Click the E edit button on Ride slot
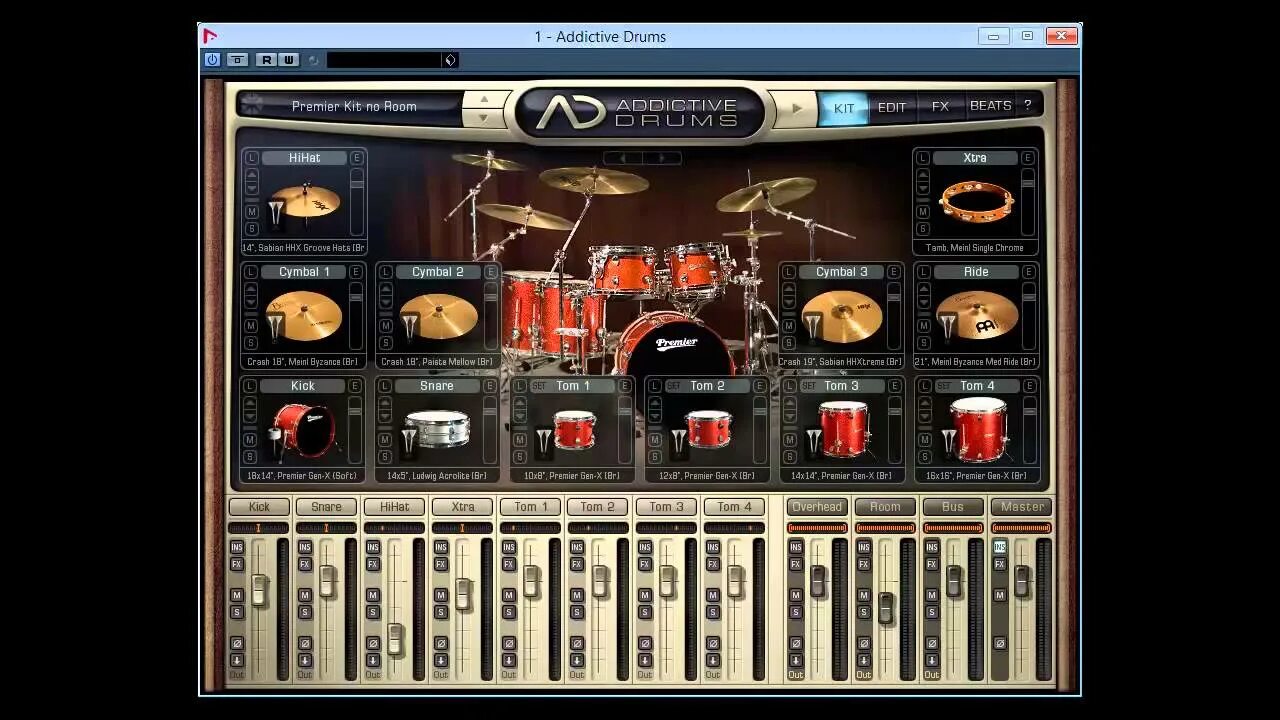 (1028, 272)
